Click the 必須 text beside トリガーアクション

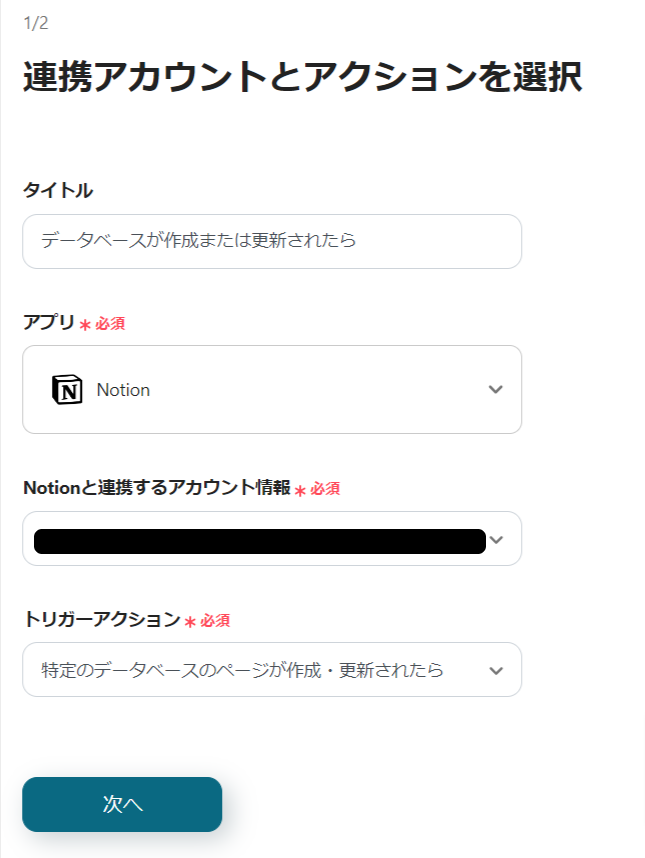point(215,621)
